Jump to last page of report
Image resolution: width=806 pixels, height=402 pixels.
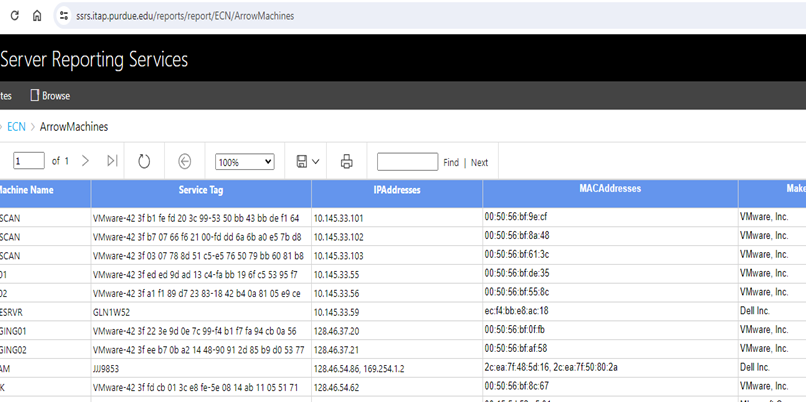pyautogui.click(x=112, y=161)
